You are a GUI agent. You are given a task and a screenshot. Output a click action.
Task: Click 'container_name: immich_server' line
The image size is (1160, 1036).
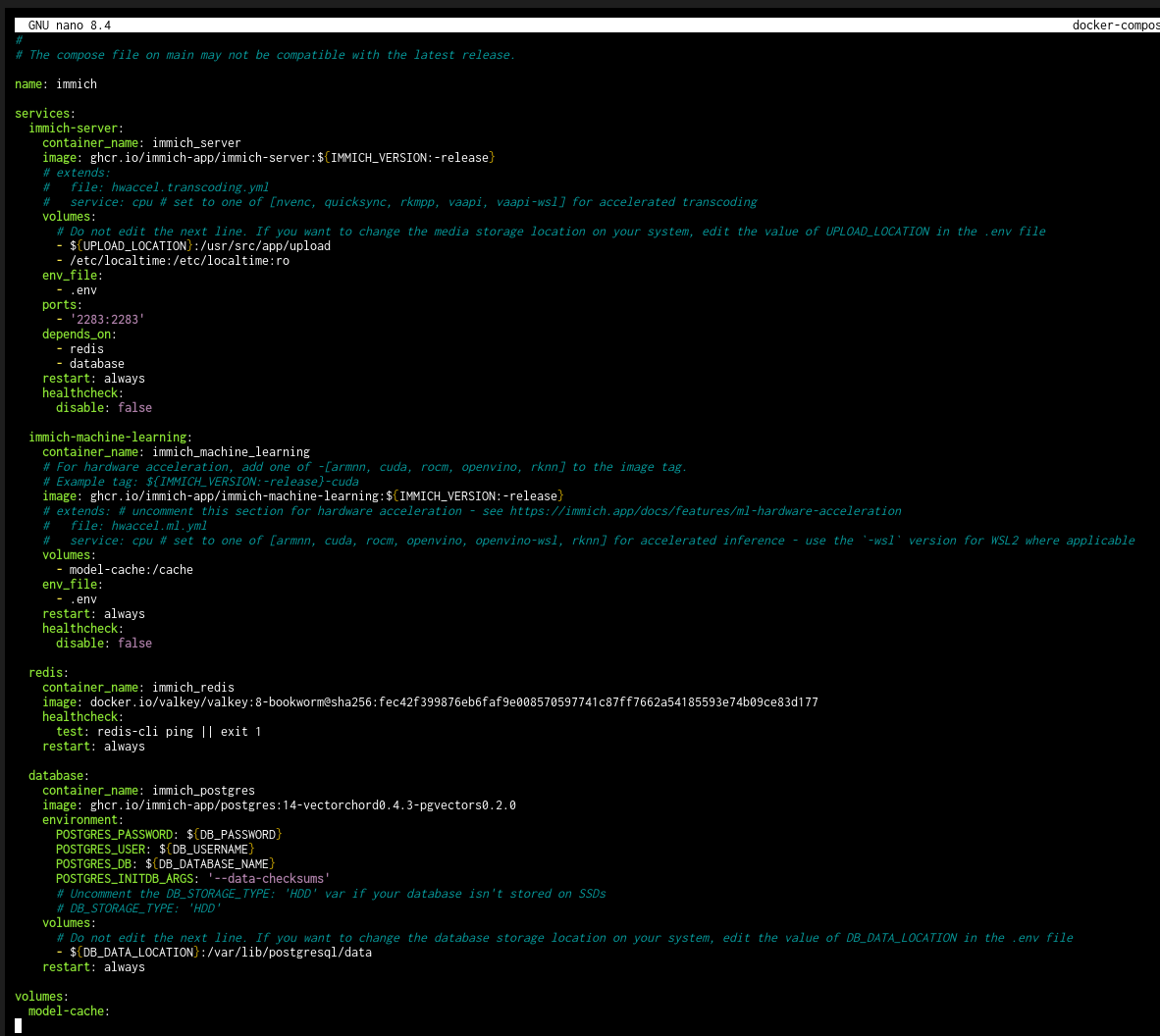click(x=141, y=142)
